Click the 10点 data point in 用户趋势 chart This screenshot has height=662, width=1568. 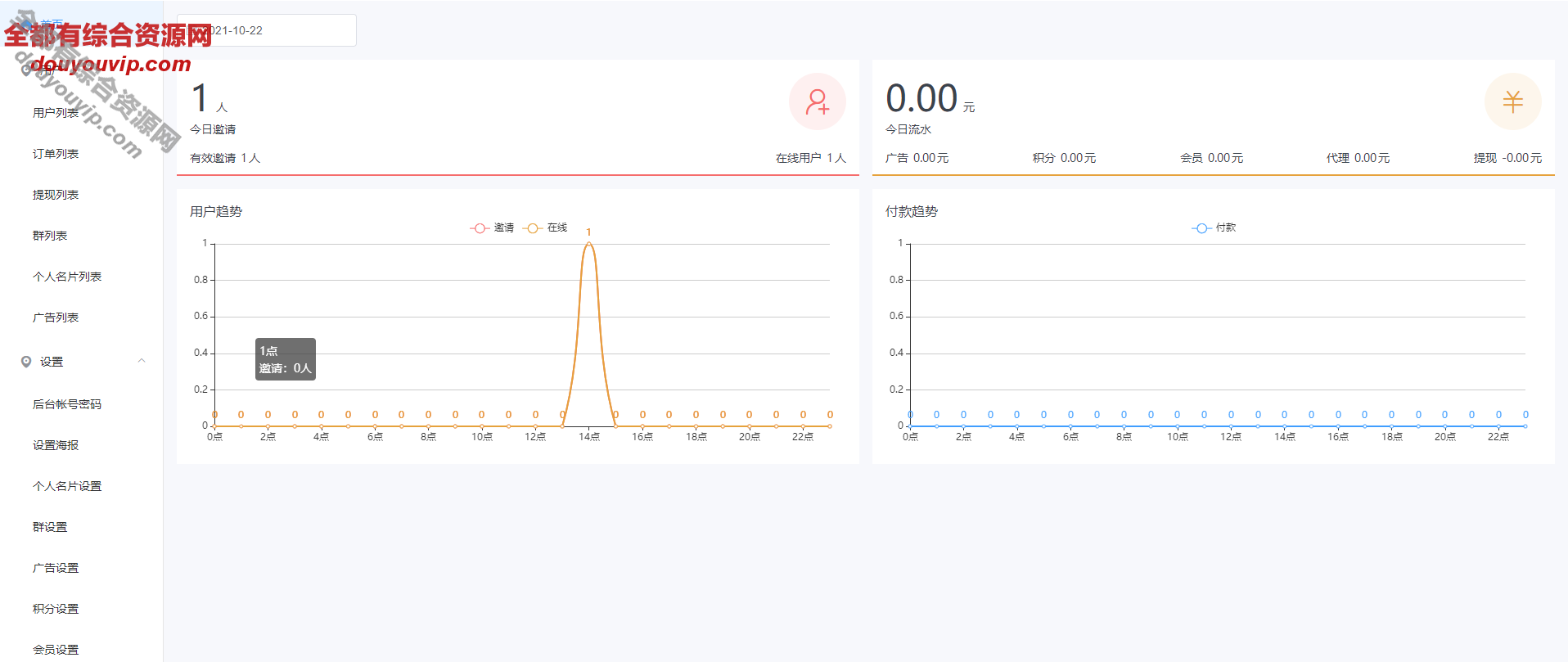click(x=481, y=426)
